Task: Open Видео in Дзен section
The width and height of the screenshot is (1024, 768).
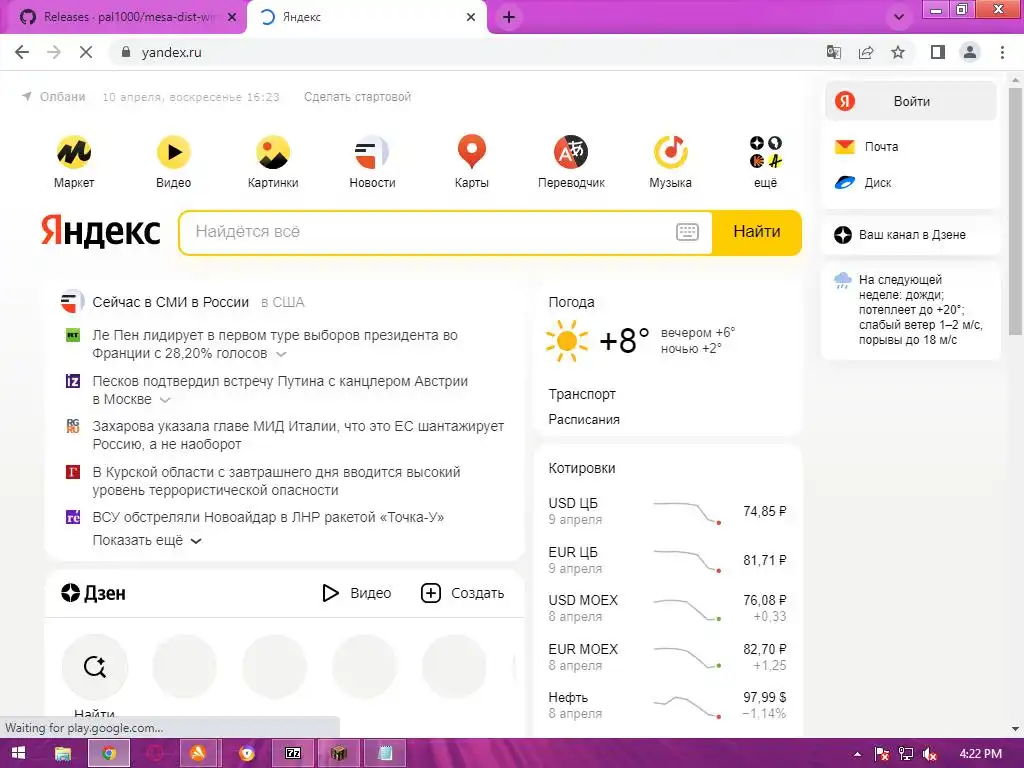Action: (357, 593)
